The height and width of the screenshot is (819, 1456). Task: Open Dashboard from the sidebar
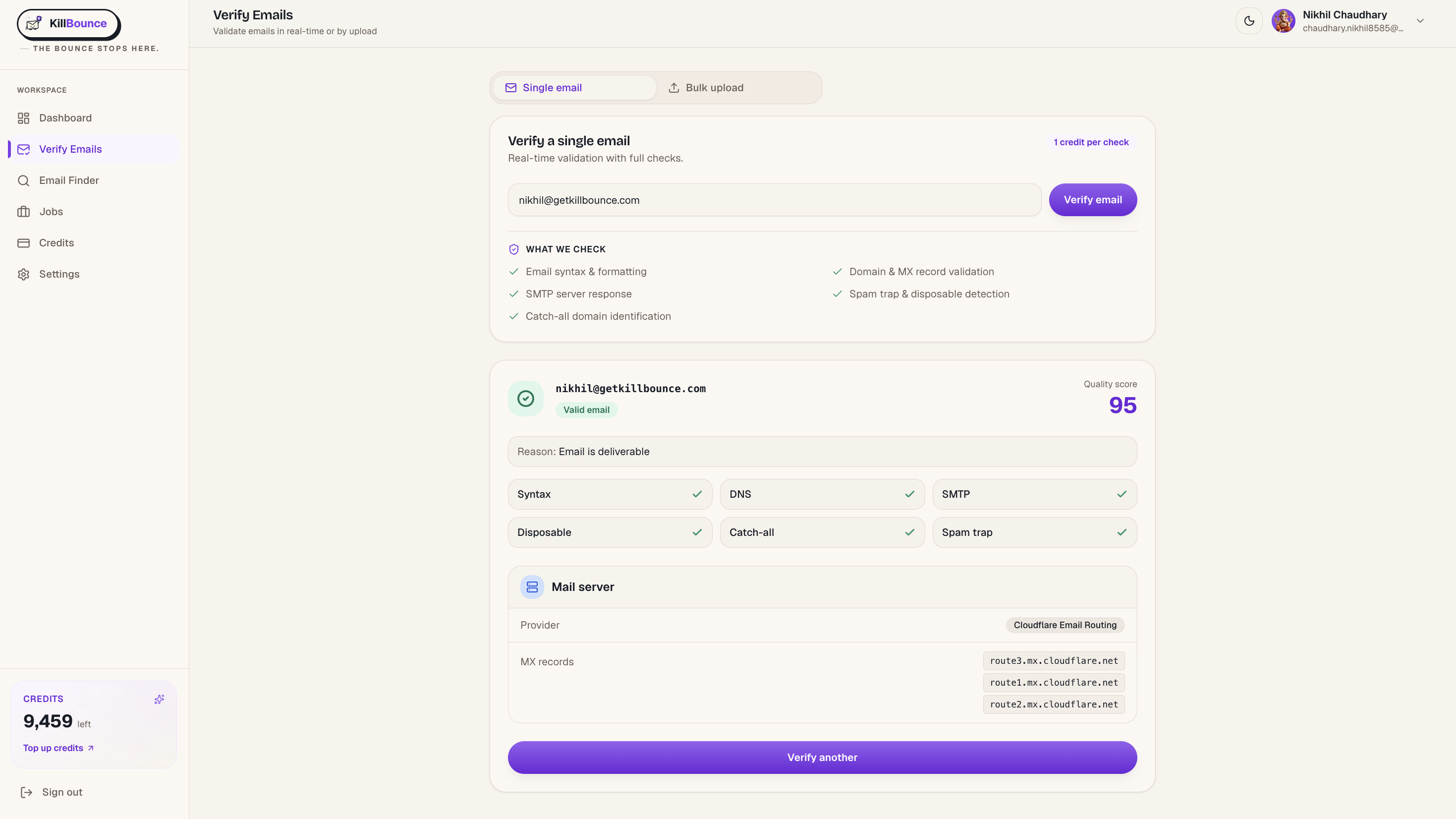pyautogui.click(x=94, y=117)
